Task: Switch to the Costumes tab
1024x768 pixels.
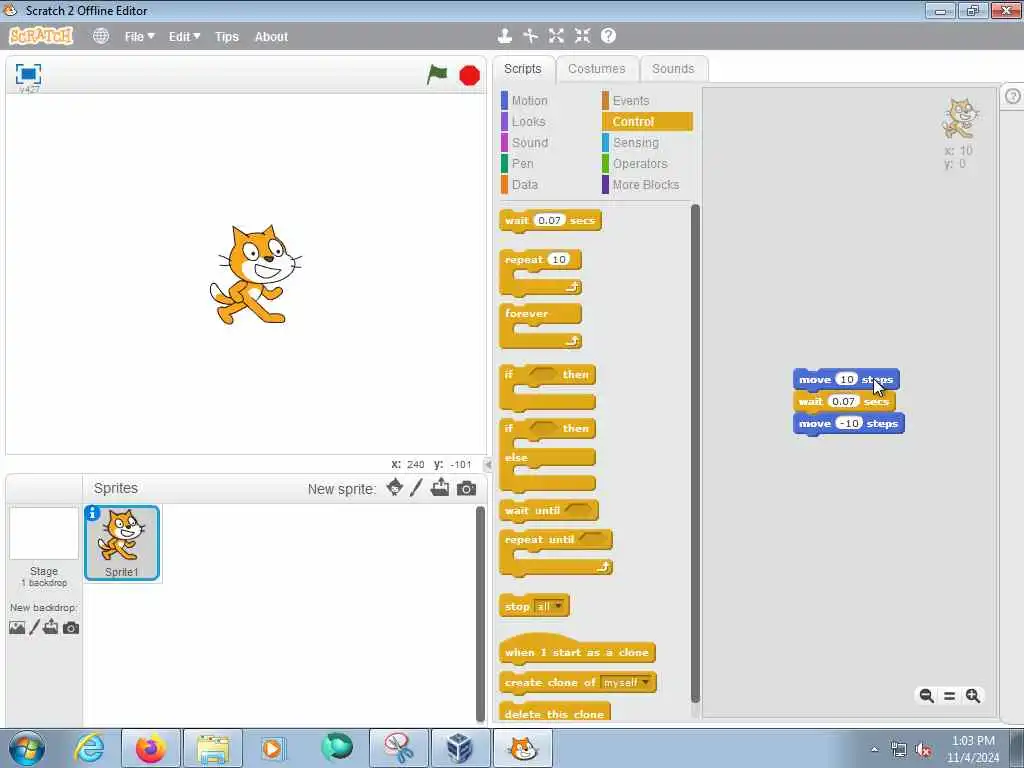Action: [596, 69]
